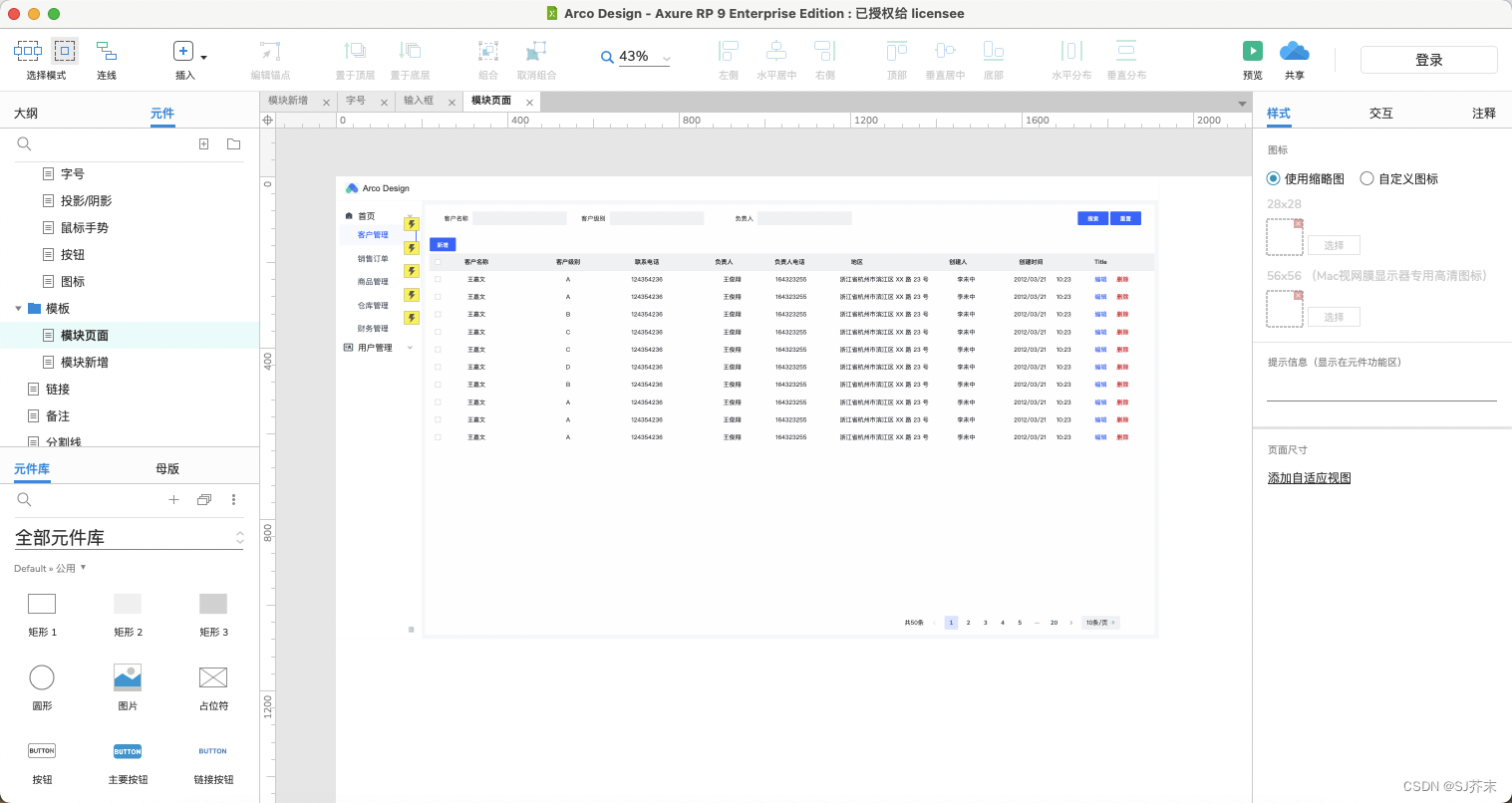Open the 输入框 canvas tab
This screenshot has height=803, width=1512.
pos(419,101)
